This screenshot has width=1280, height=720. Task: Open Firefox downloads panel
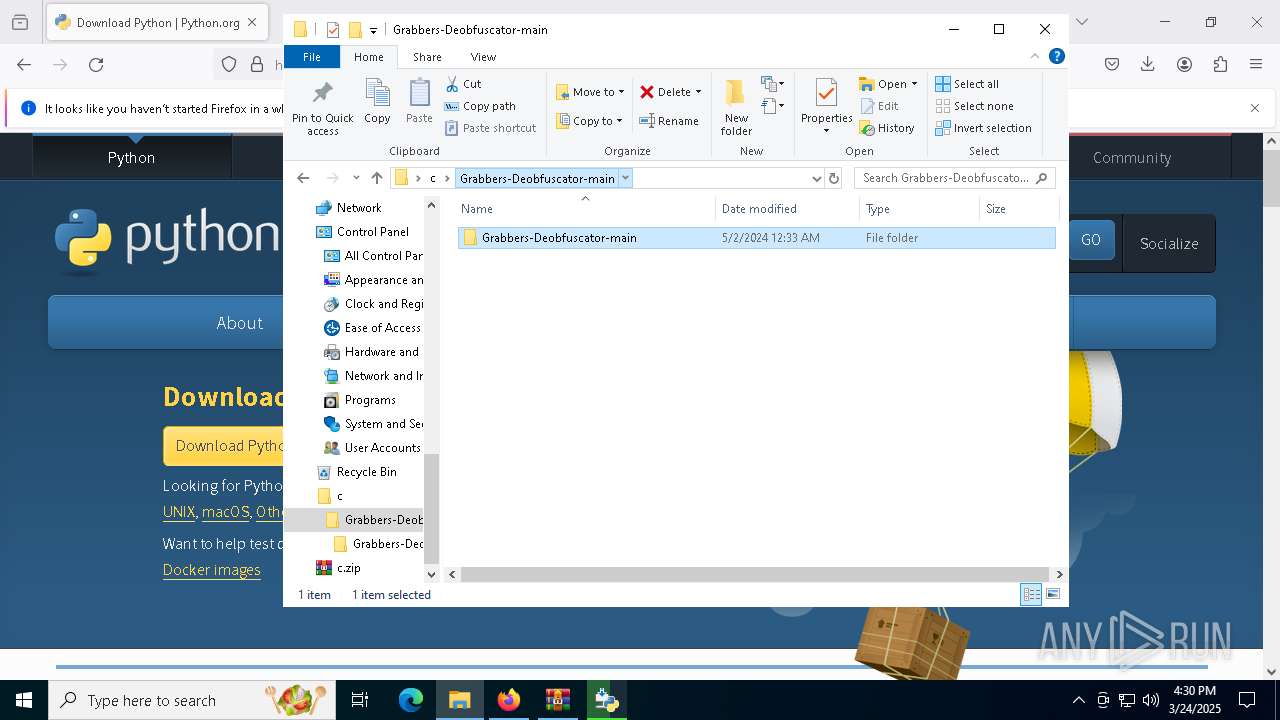pos(1148,65)
